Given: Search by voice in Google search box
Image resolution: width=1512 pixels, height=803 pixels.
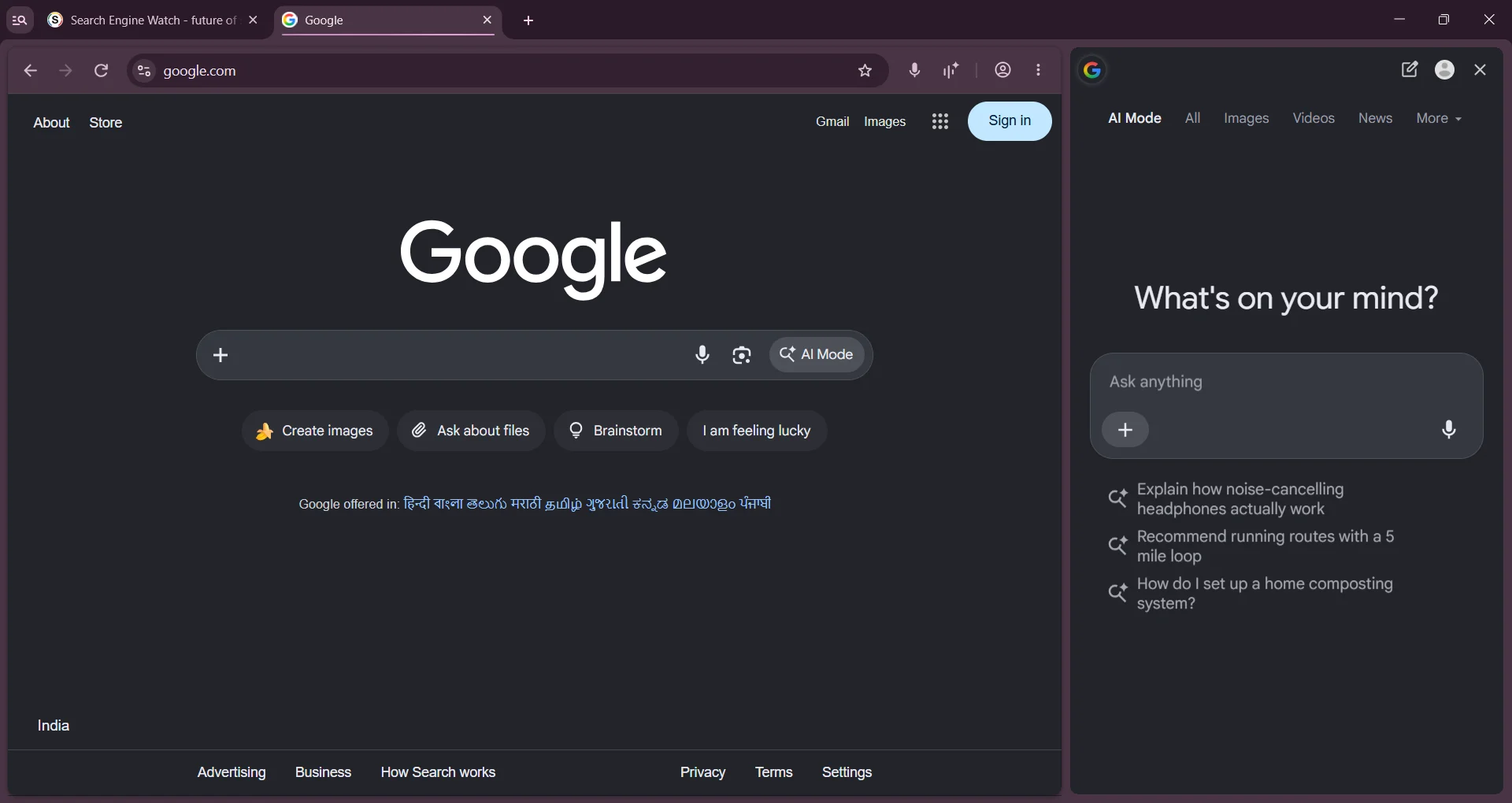Looking at the screenshot, I should 702,355.
